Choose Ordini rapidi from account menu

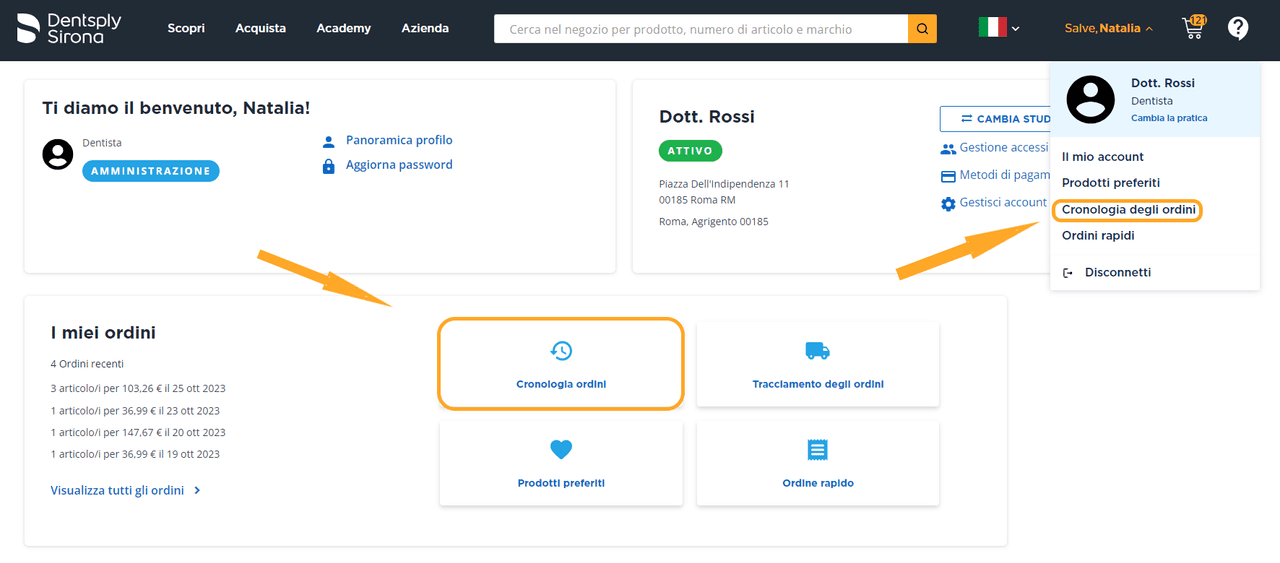click(x=1098, y=236)
